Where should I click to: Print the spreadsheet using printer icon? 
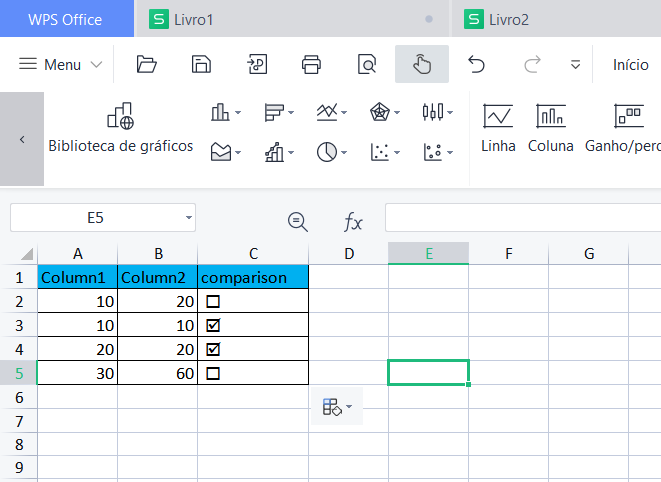coord(311,65)
